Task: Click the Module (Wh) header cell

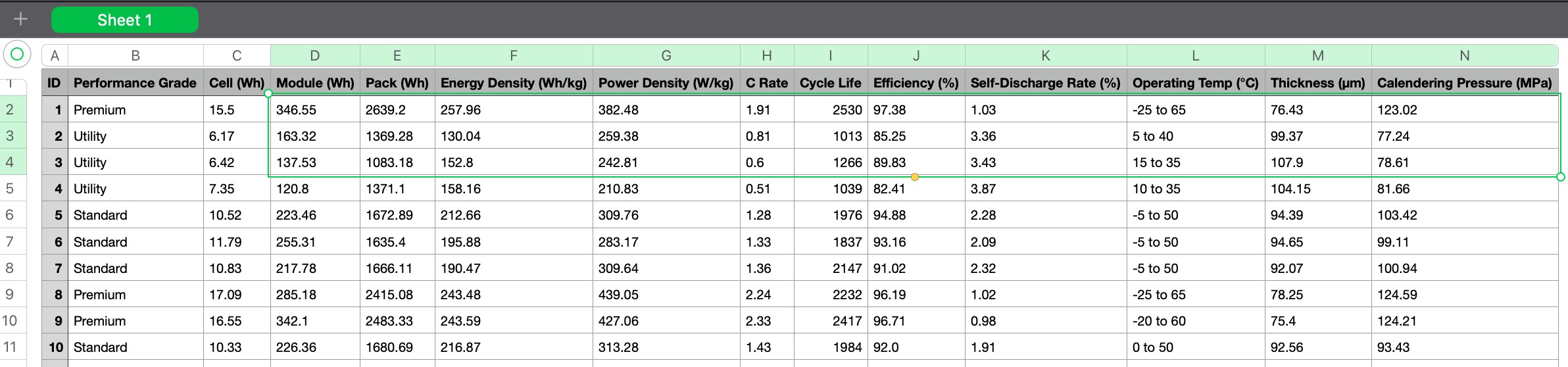Action: [315, 83]
